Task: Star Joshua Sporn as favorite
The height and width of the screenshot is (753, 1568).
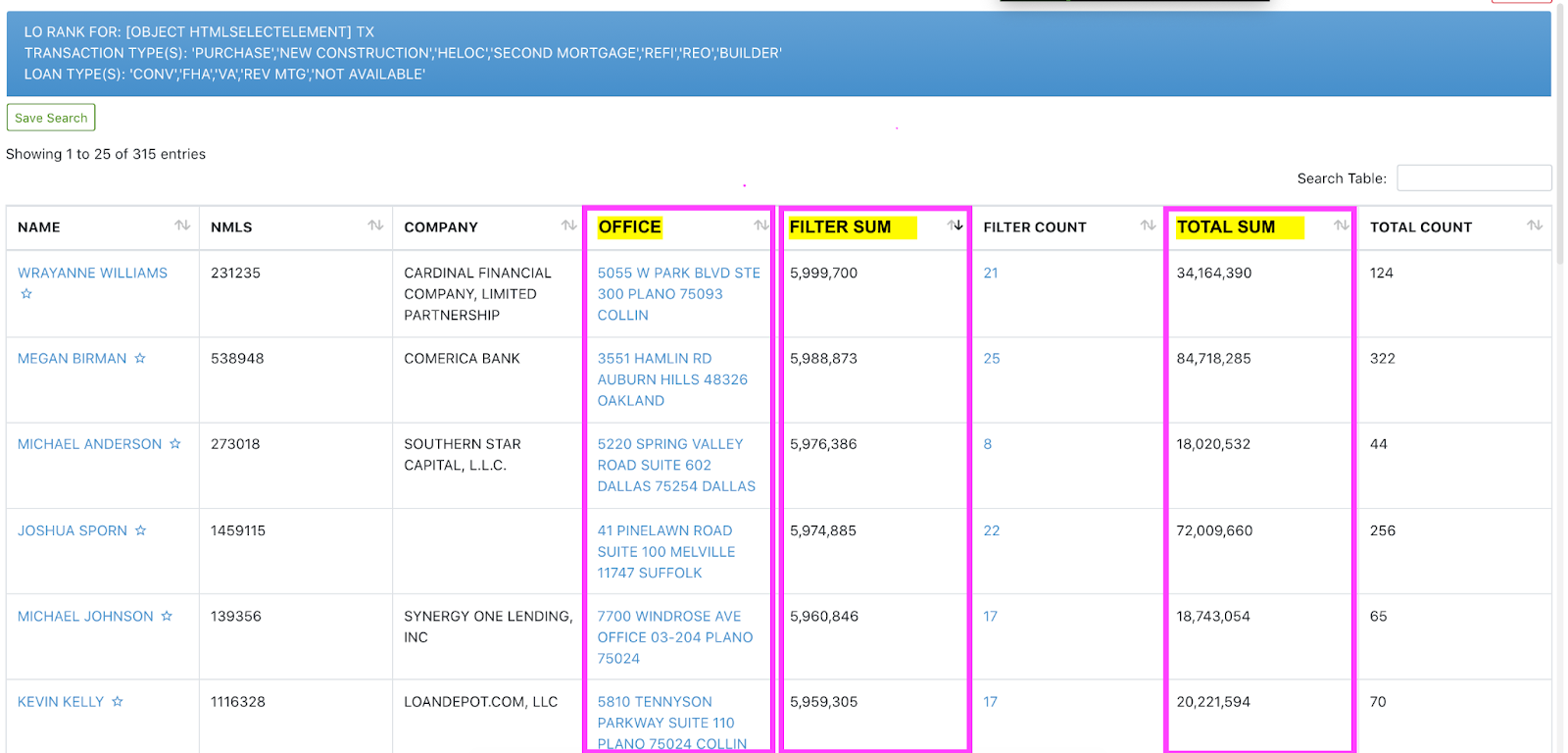Action: 140,530
